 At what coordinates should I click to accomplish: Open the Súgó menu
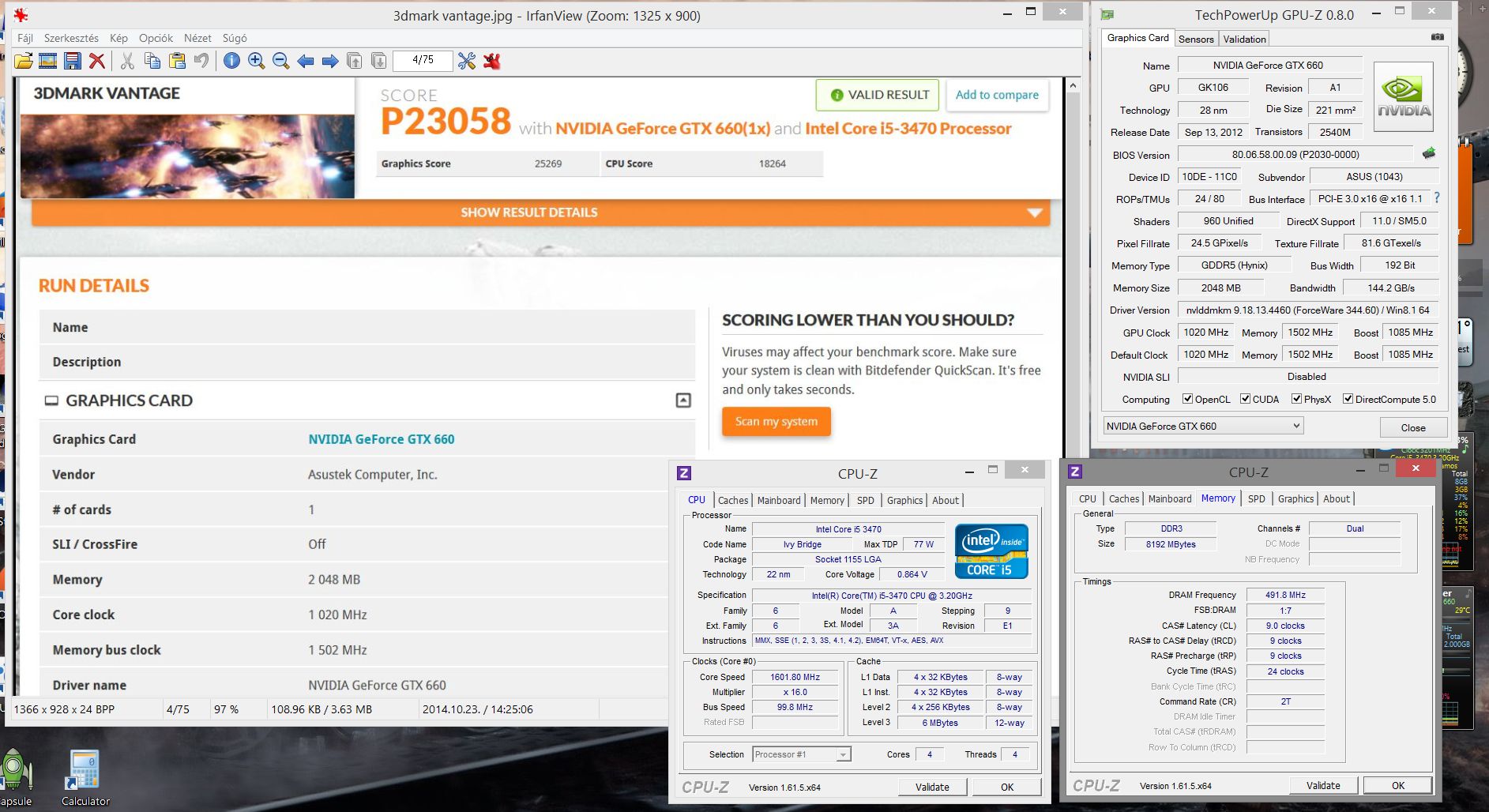coord(235,38)
